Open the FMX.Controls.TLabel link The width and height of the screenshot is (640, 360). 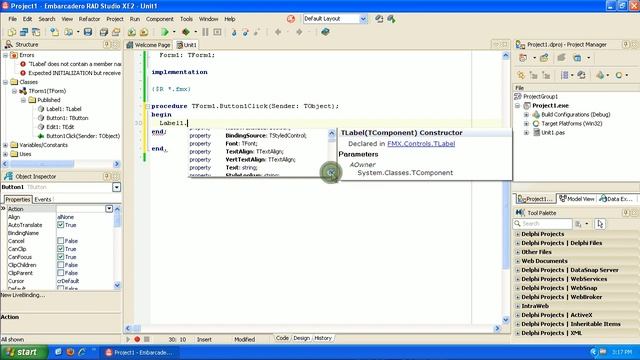[421, 144]
